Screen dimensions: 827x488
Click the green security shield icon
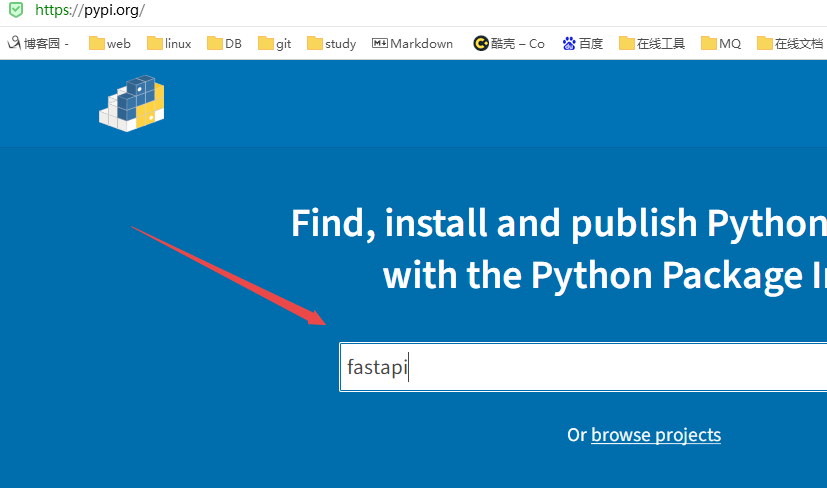[15, 11]
